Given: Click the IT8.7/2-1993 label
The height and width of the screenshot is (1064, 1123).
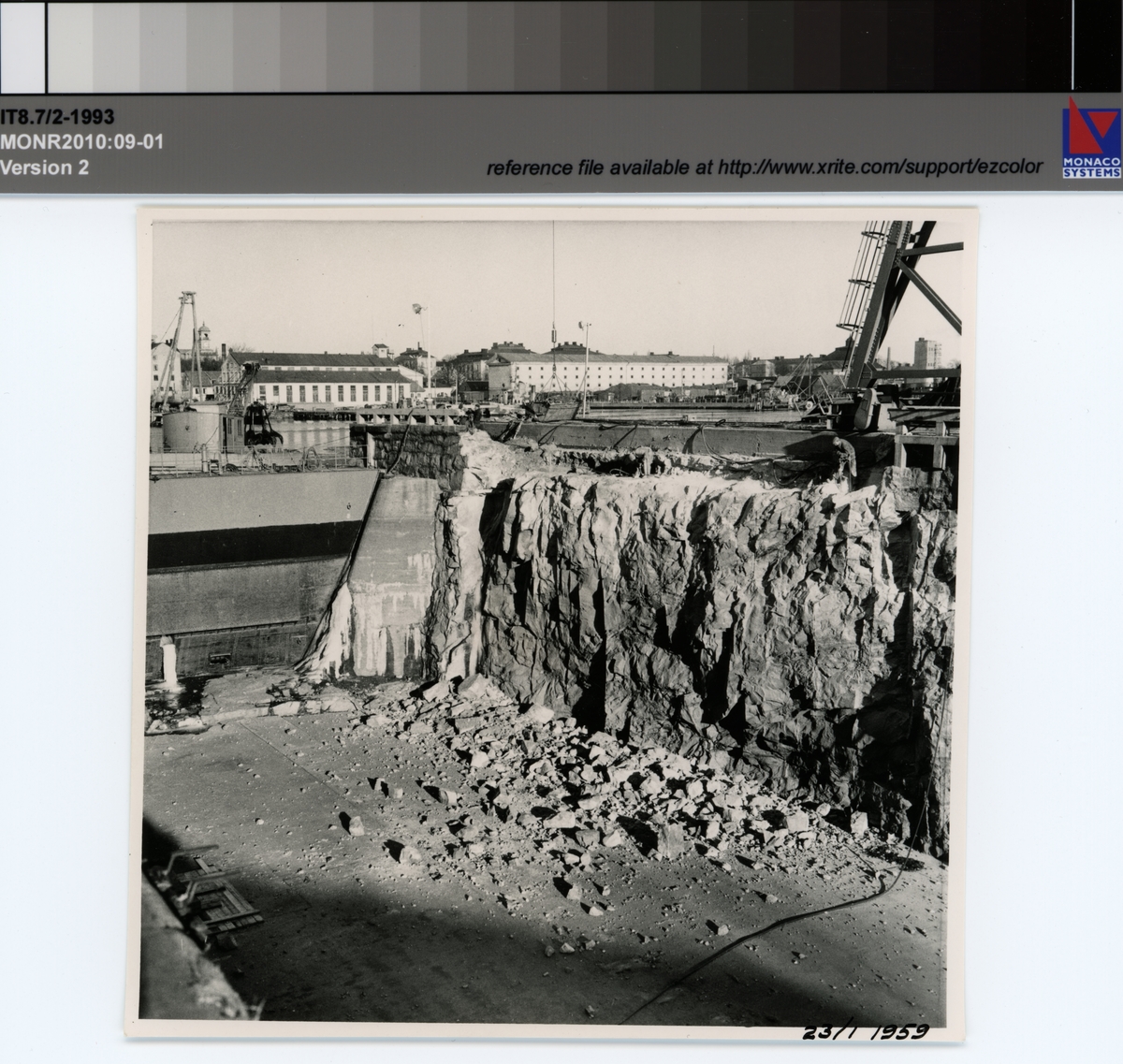Looking at the screenshot, I should [x=57, y=117].
